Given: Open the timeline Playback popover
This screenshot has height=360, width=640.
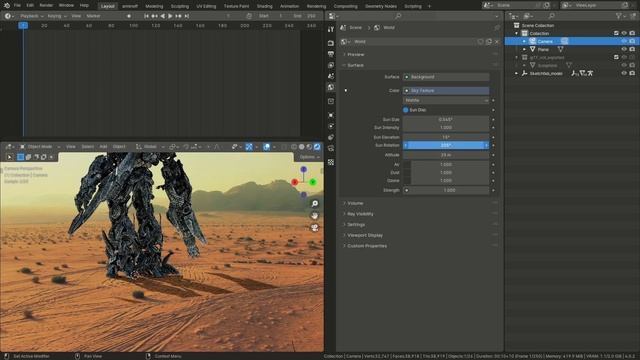Looking at the screenshot, I should 31,16.
